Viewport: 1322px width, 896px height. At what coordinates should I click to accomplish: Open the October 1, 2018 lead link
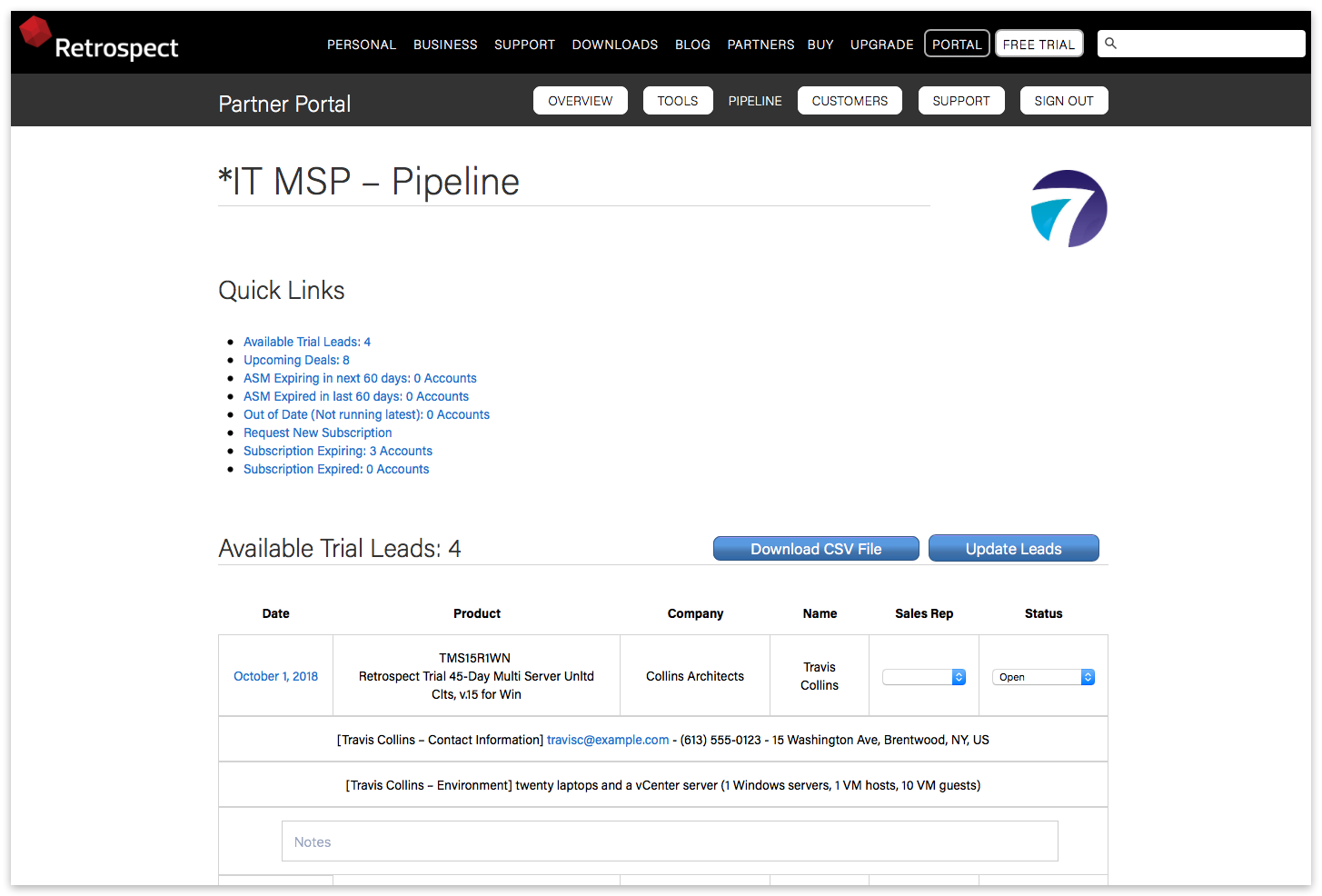(276, 676)
